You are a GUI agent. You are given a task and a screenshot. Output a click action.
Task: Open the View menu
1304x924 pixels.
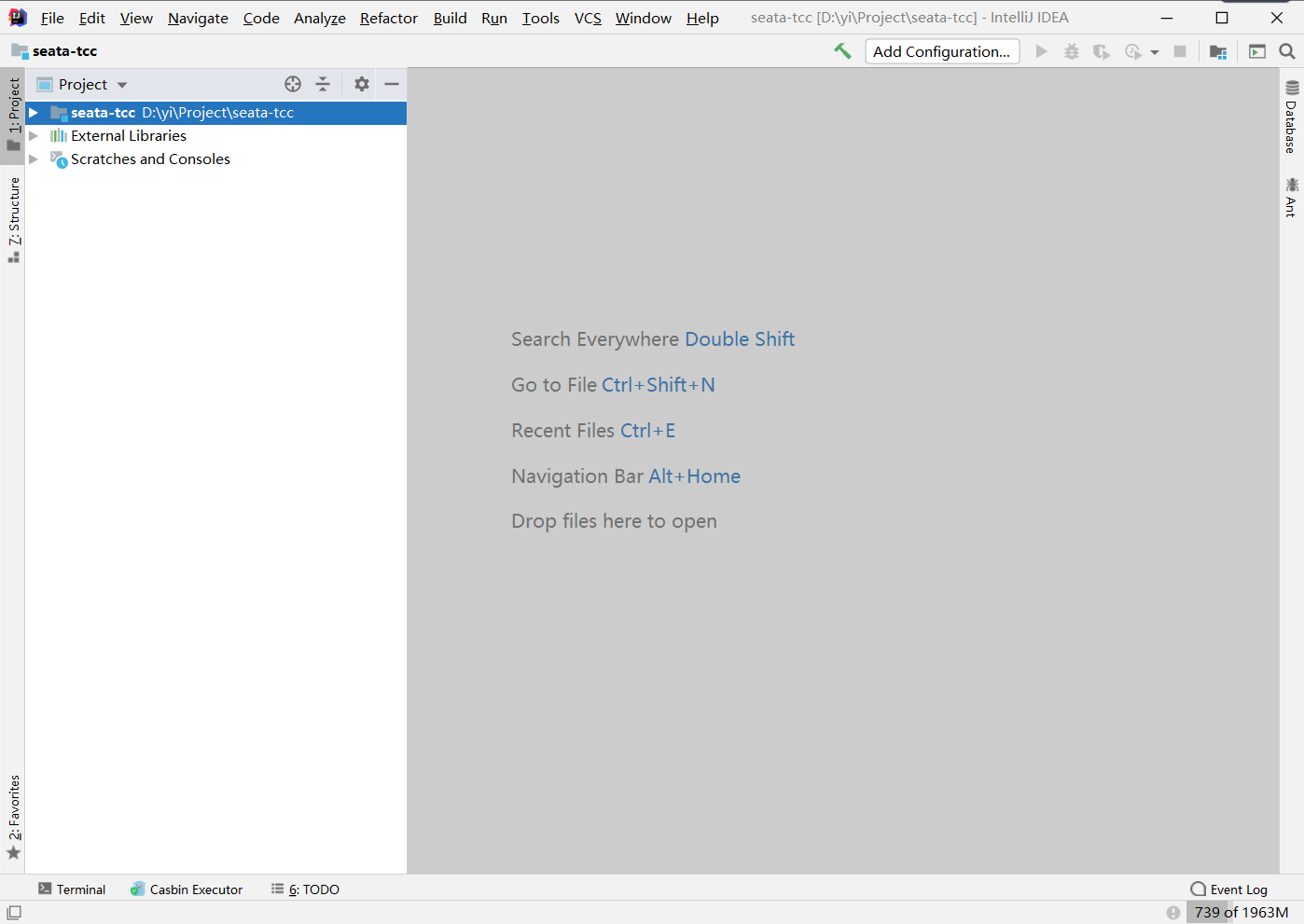click(136, 18)
